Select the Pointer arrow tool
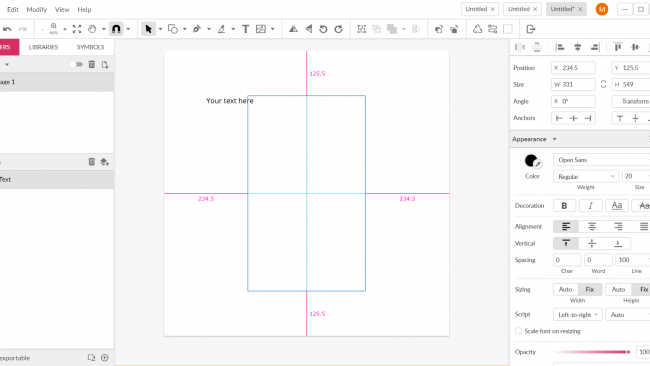The height and width of the screenshot is (366, 650). tap(148, 29)
